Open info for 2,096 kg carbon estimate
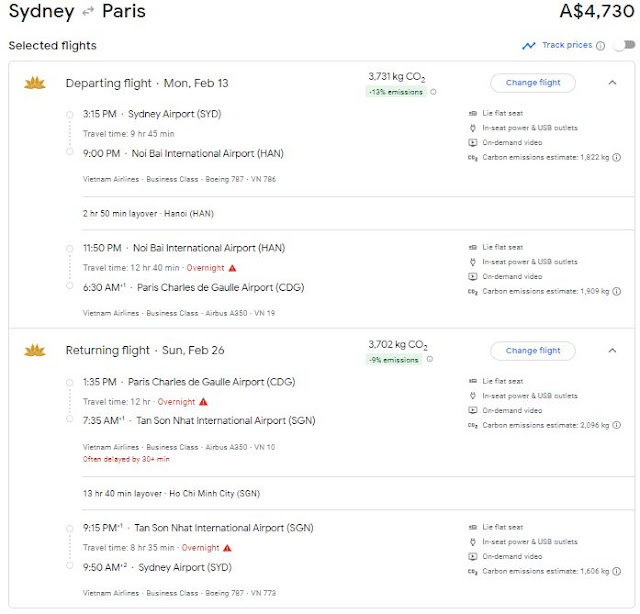Screen dimensions: 640x614 click(x=617, y=425)
